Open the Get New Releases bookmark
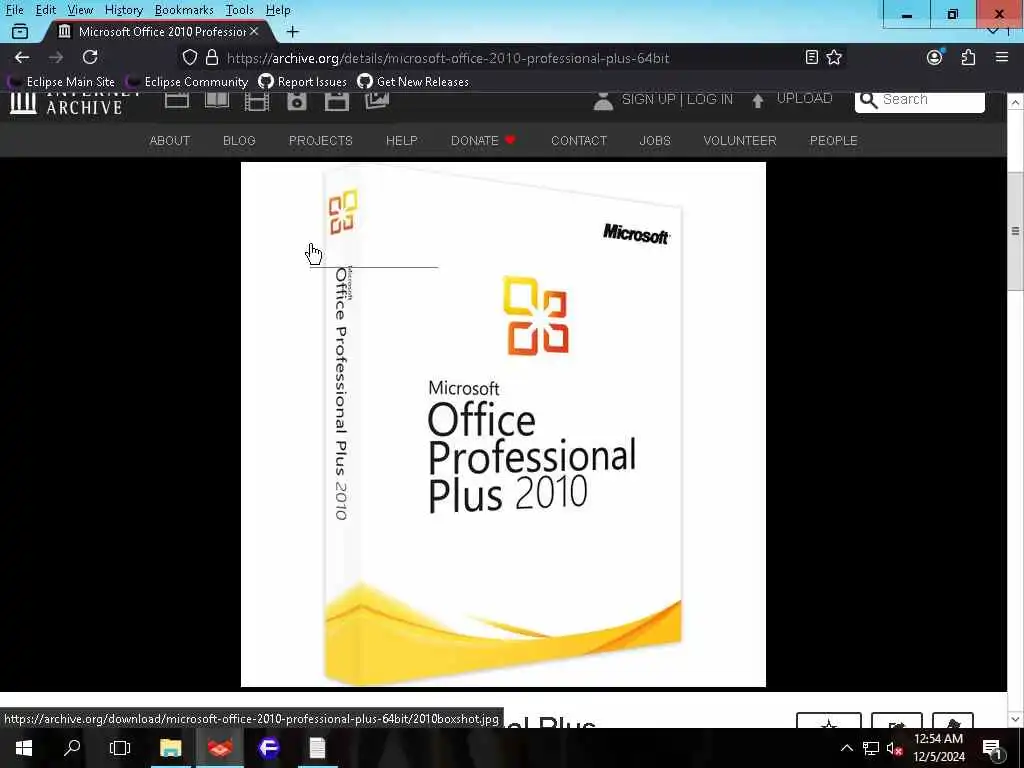 click(413, 82)
